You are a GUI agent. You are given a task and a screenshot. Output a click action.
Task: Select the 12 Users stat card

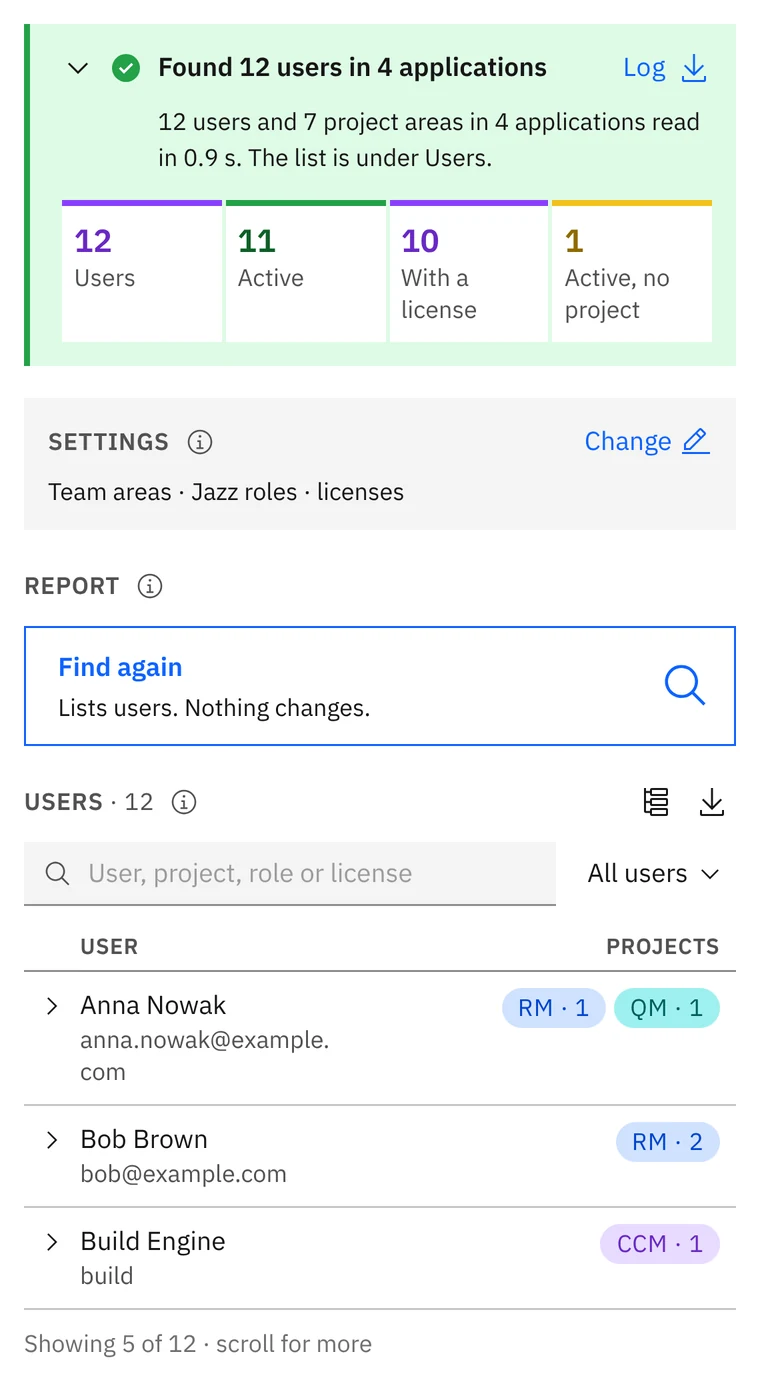142,271
